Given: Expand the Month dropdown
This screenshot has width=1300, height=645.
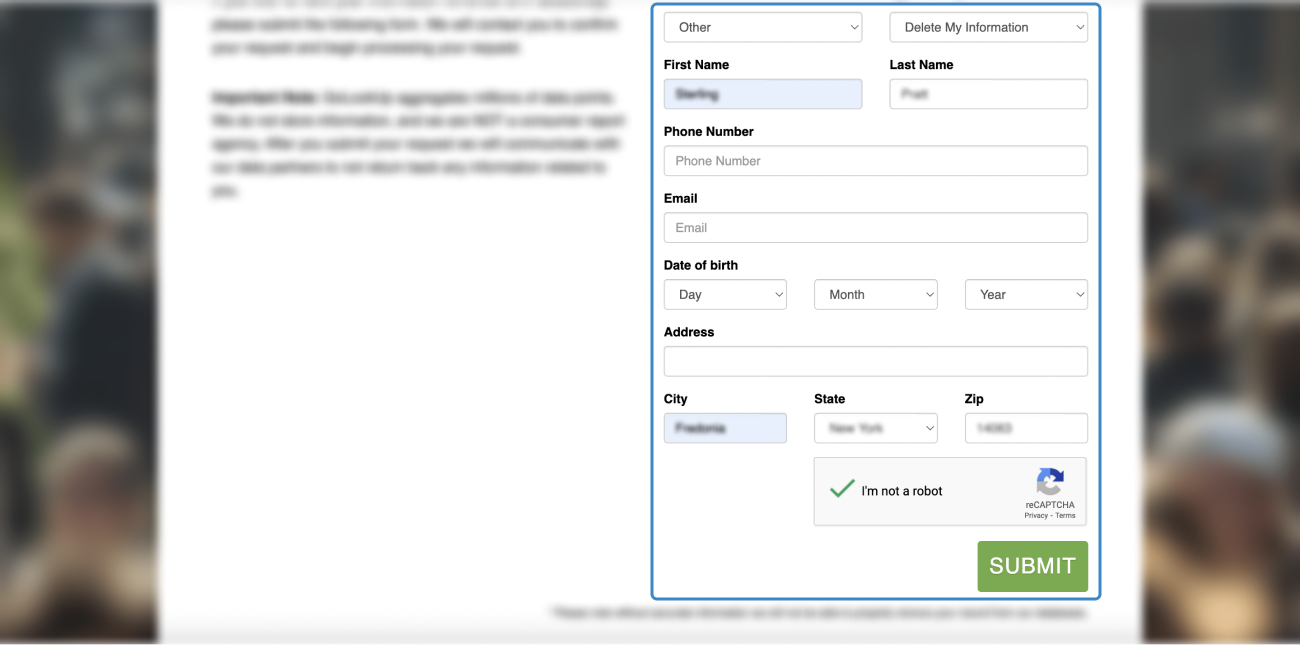Looking at the screenshot, I should pyautogui.click(x=875, y=295).
